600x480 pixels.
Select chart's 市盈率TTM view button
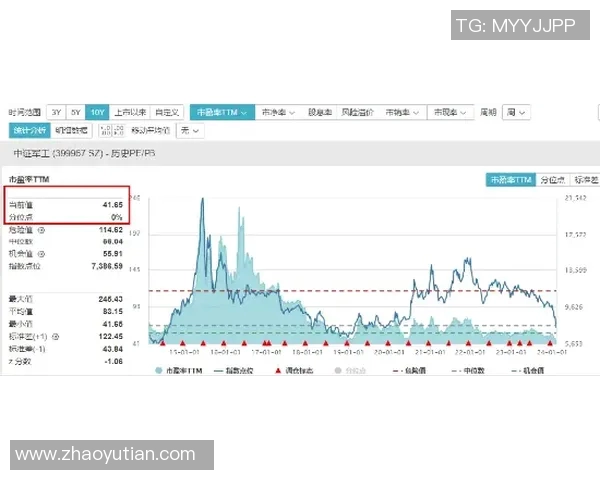511,180
